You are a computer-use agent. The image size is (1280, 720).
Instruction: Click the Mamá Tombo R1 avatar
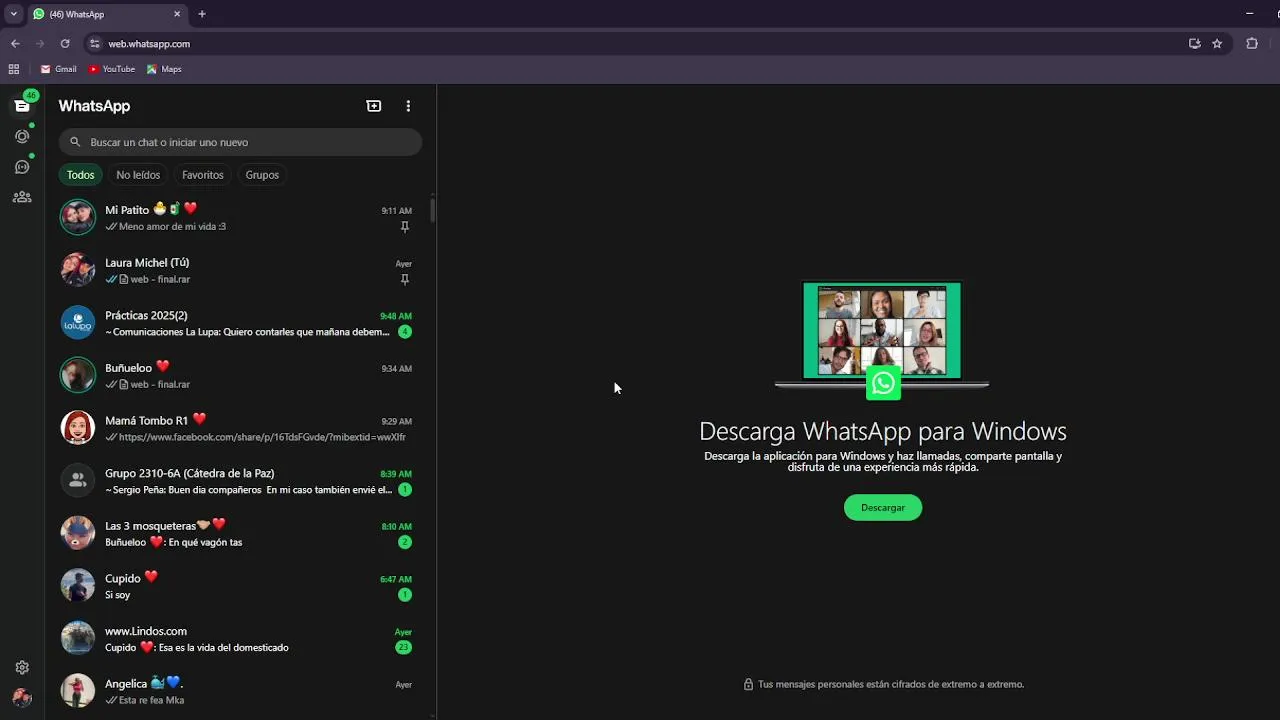click(x=78, y=427)
